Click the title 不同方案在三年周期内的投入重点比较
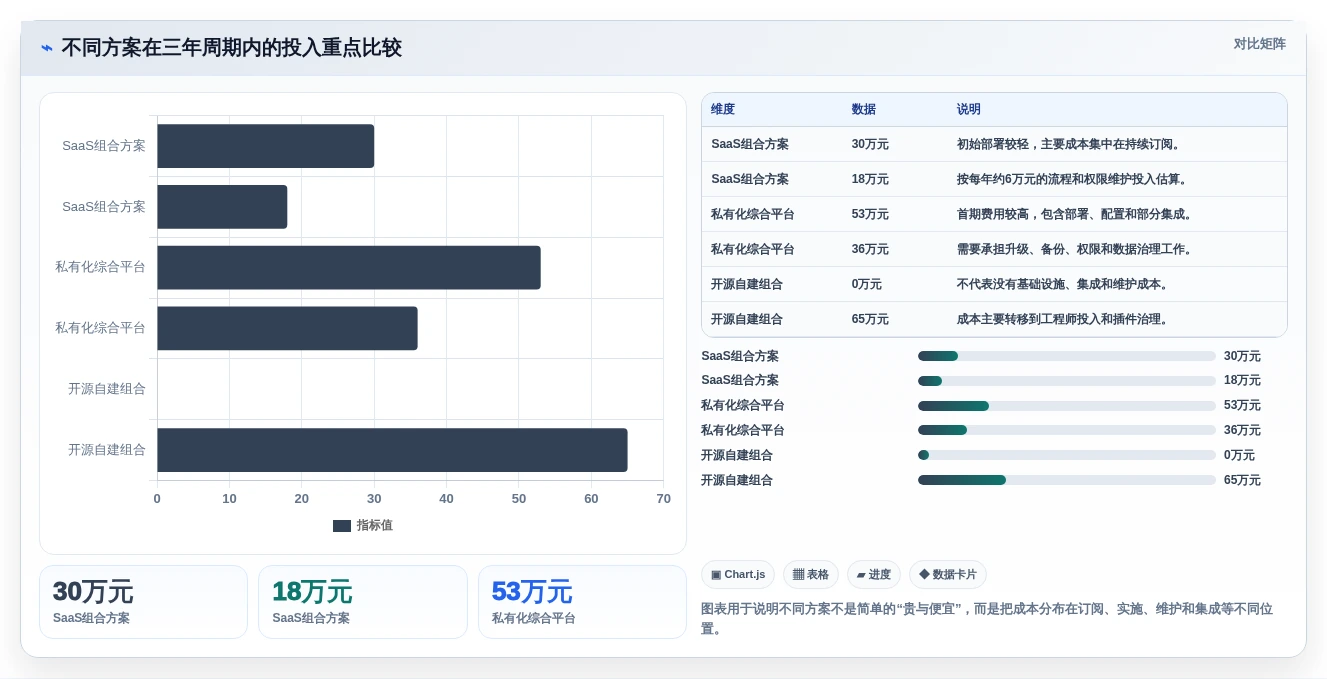Viewport: 1327px width, 679px height. pyautogui.click(x=231, y=48)
